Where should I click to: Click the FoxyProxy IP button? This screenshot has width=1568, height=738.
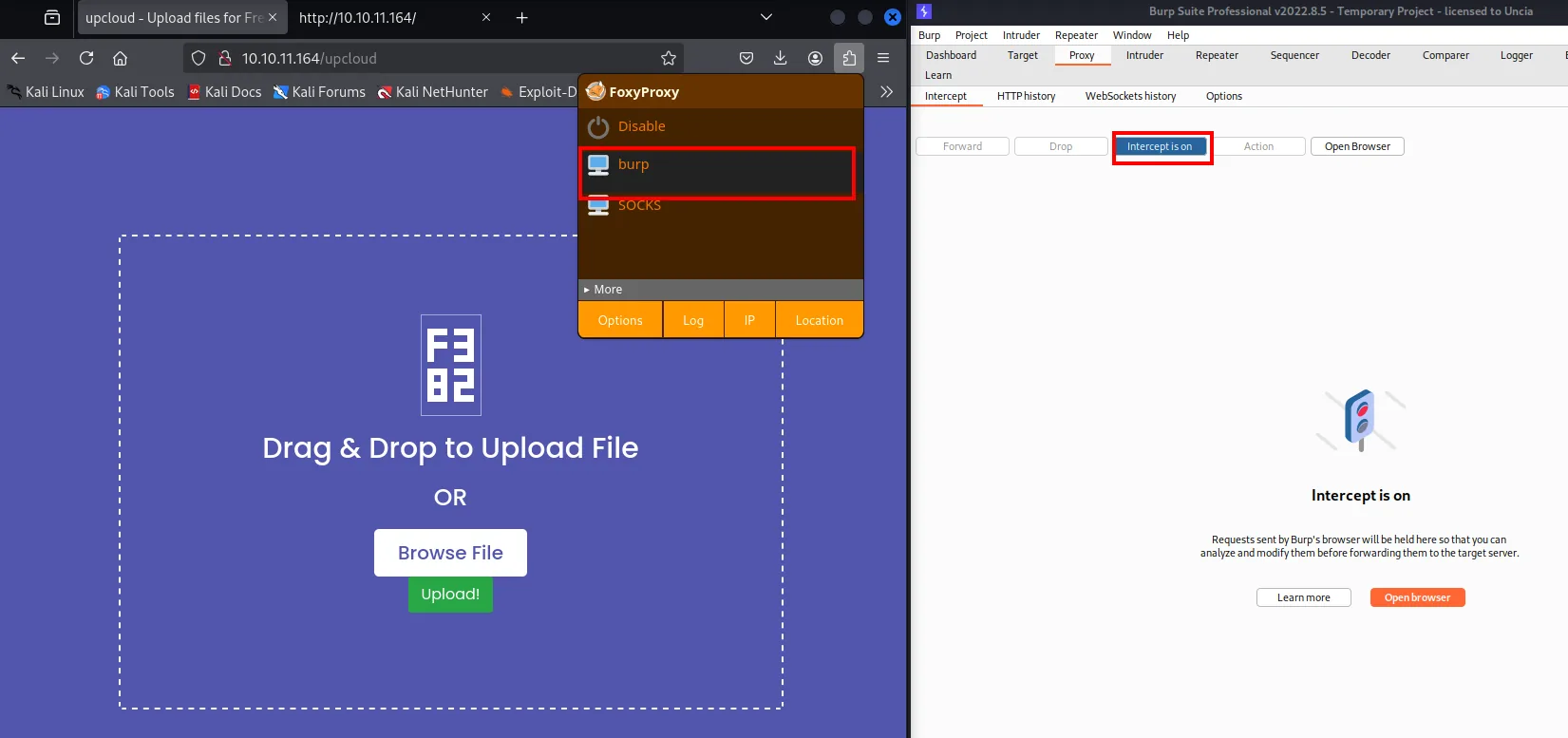[749, 320]
